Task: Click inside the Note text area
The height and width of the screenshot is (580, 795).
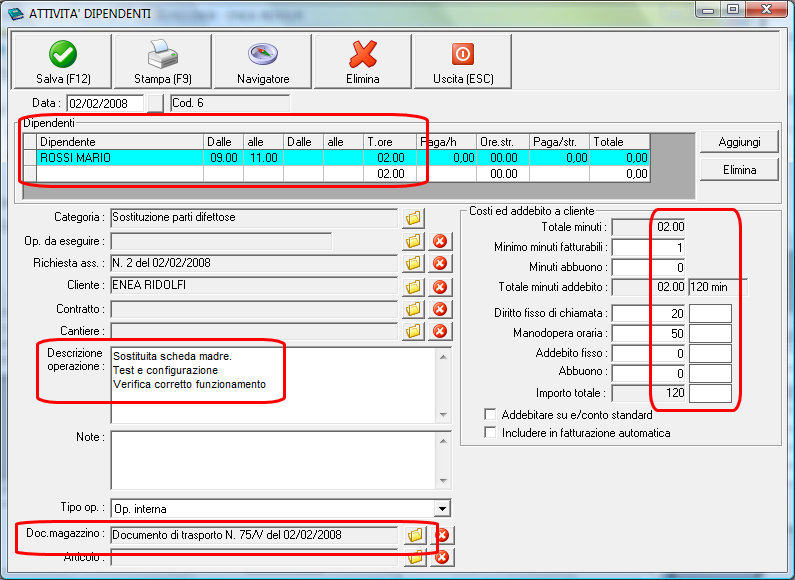Action: [274, 460]
